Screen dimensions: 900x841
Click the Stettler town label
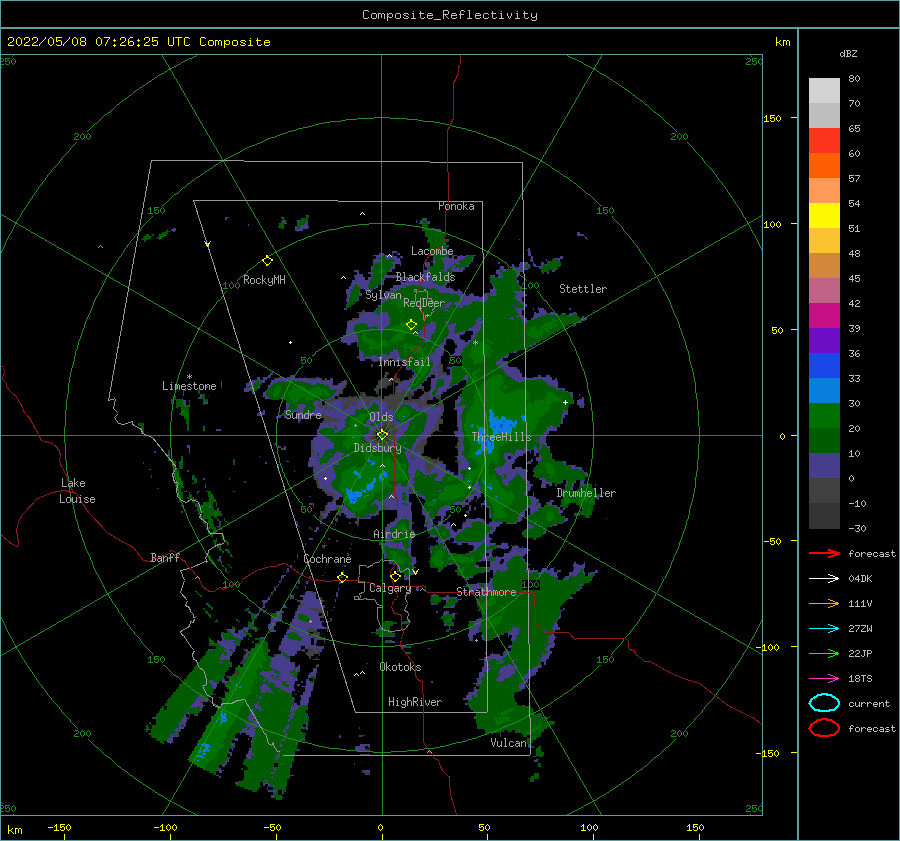pyautogui.click(x=583, y=289)
